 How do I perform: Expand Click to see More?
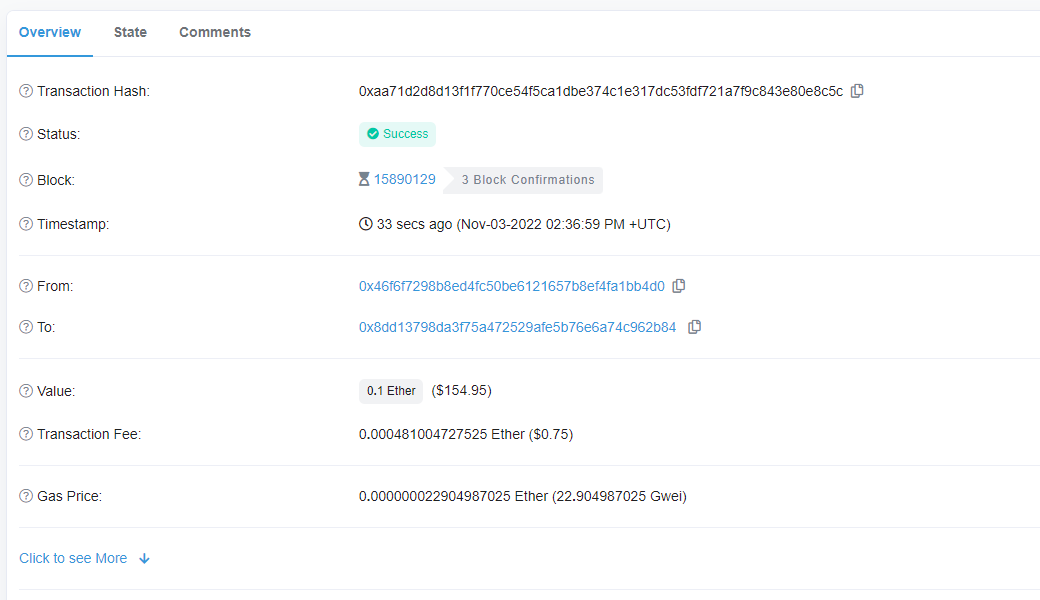coord(73,558)
